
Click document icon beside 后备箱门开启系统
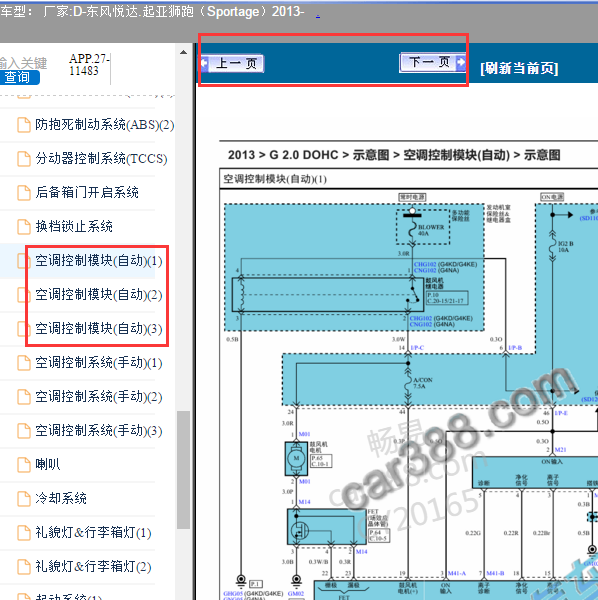point(24,193)
